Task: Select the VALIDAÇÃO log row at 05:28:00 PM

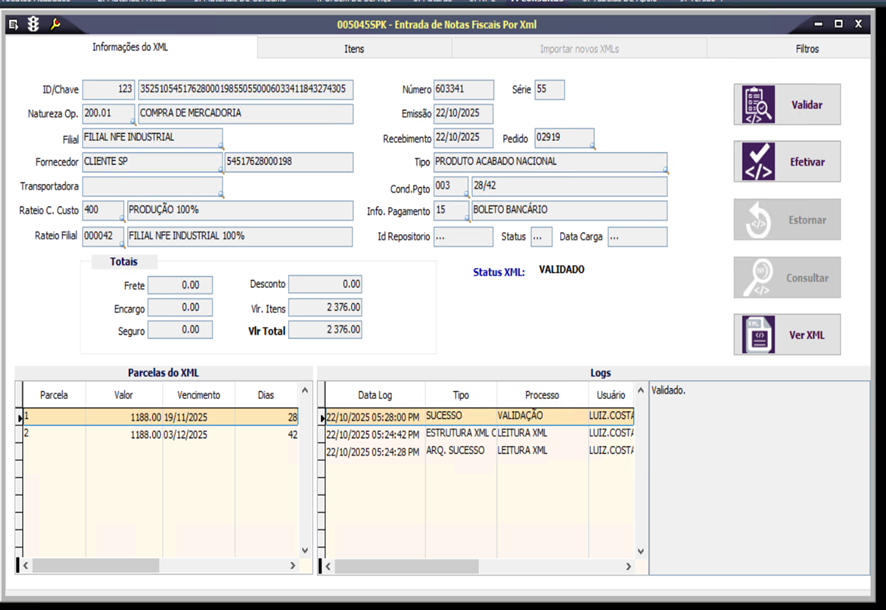Action: tap(480, 416)
